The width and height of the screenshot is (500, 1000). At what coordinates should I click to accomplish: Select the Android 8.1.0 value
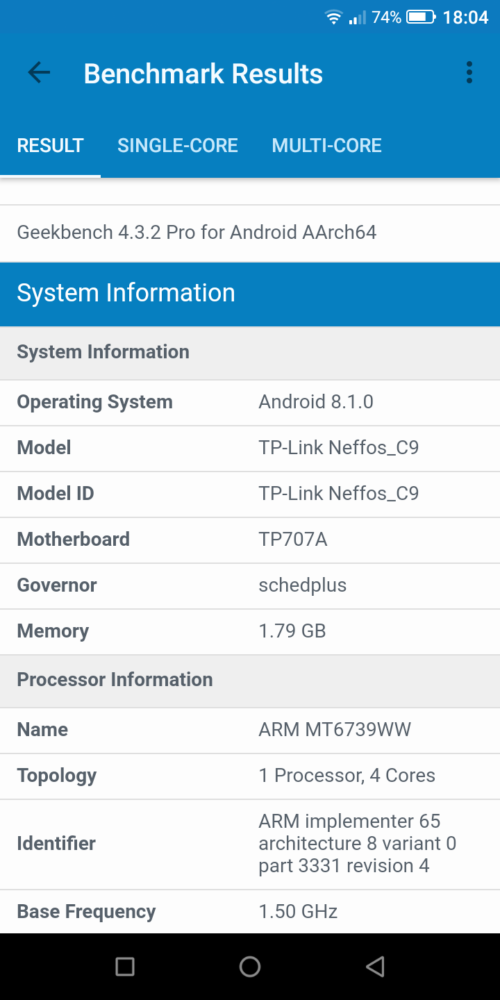[316, 402]
